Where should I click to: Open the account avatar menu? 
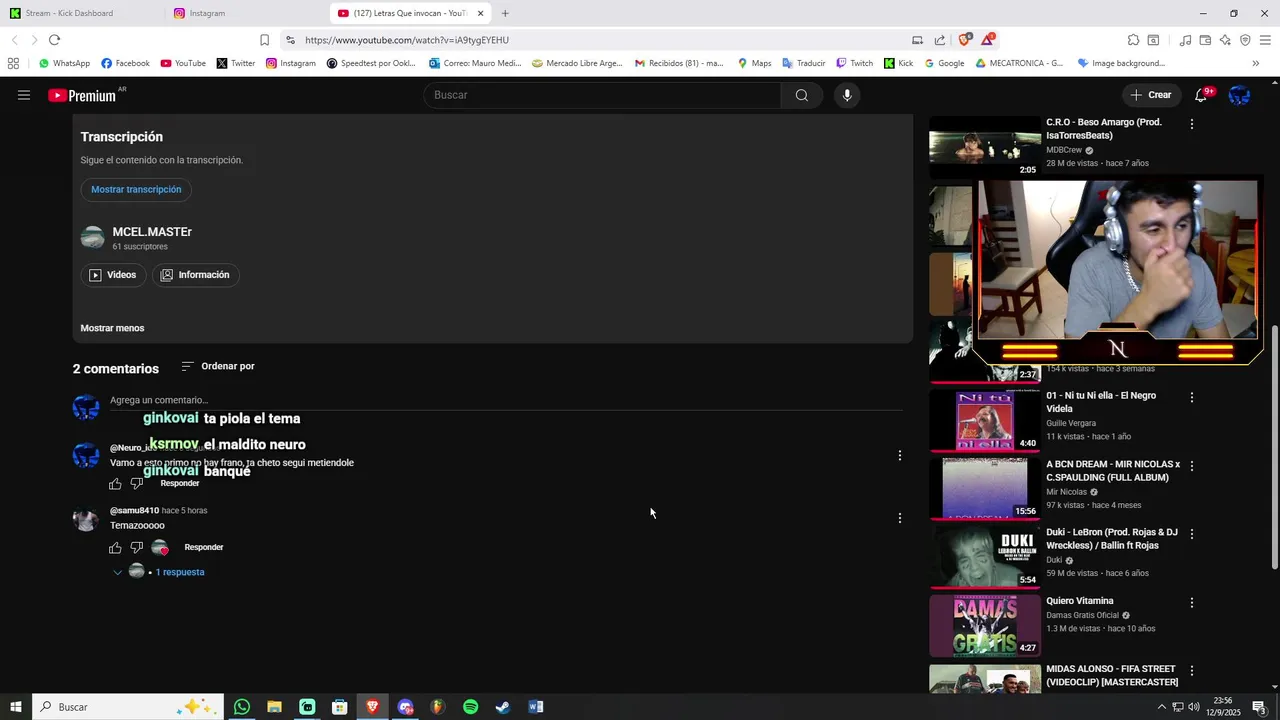[x=1239, y=95]
